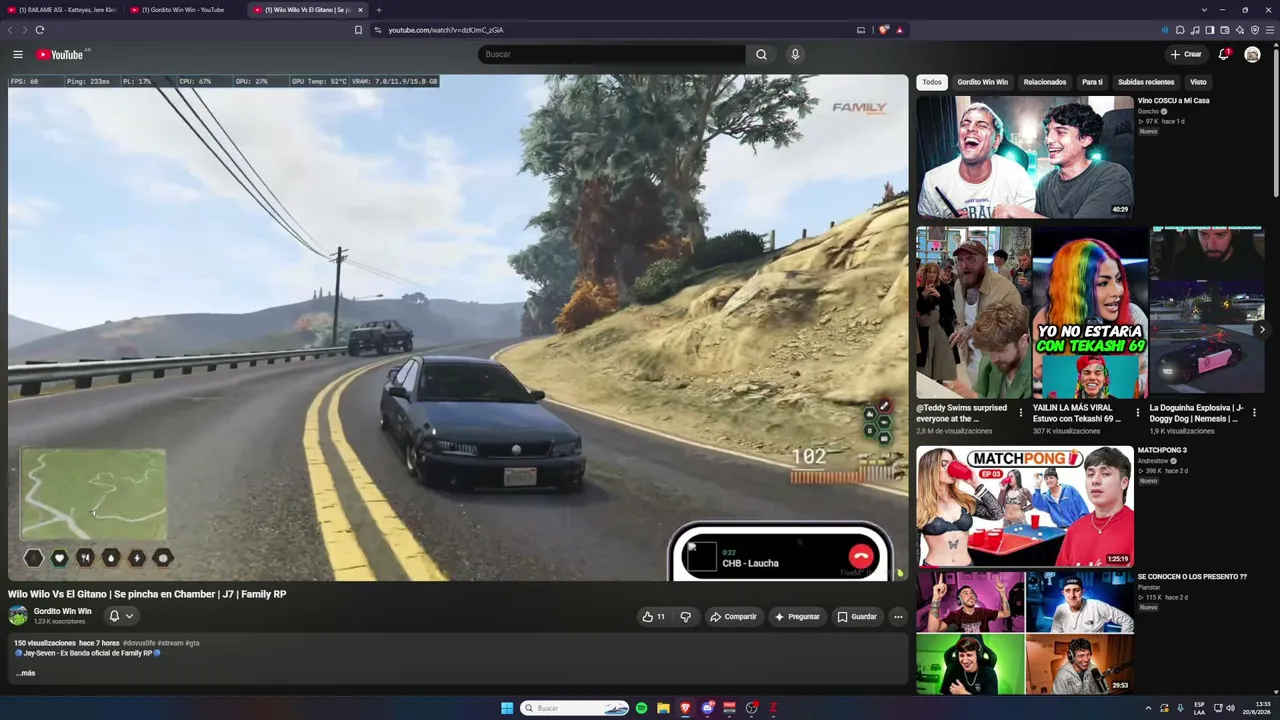
Task: Click the Preguntar button
Action: tap(797, 617)
